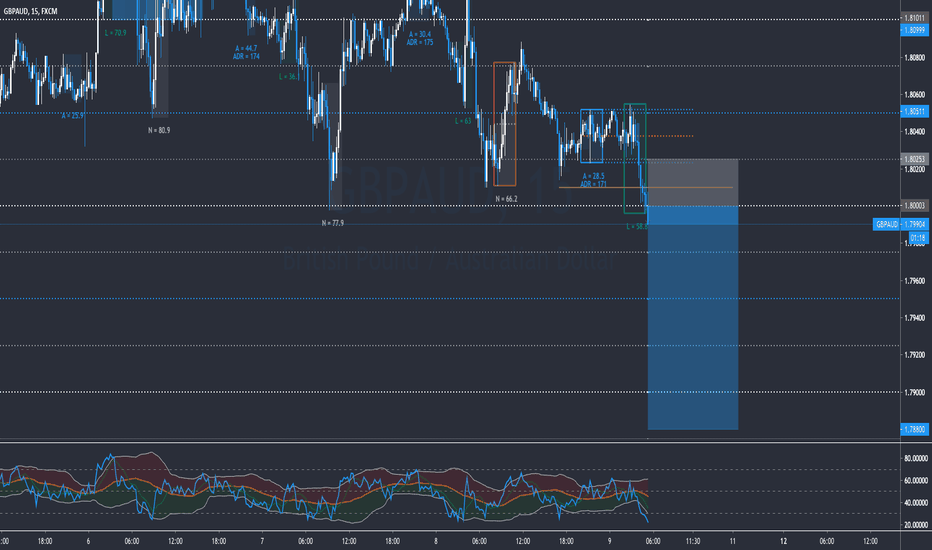Select the solid orange horizontal line

[646, 188]
